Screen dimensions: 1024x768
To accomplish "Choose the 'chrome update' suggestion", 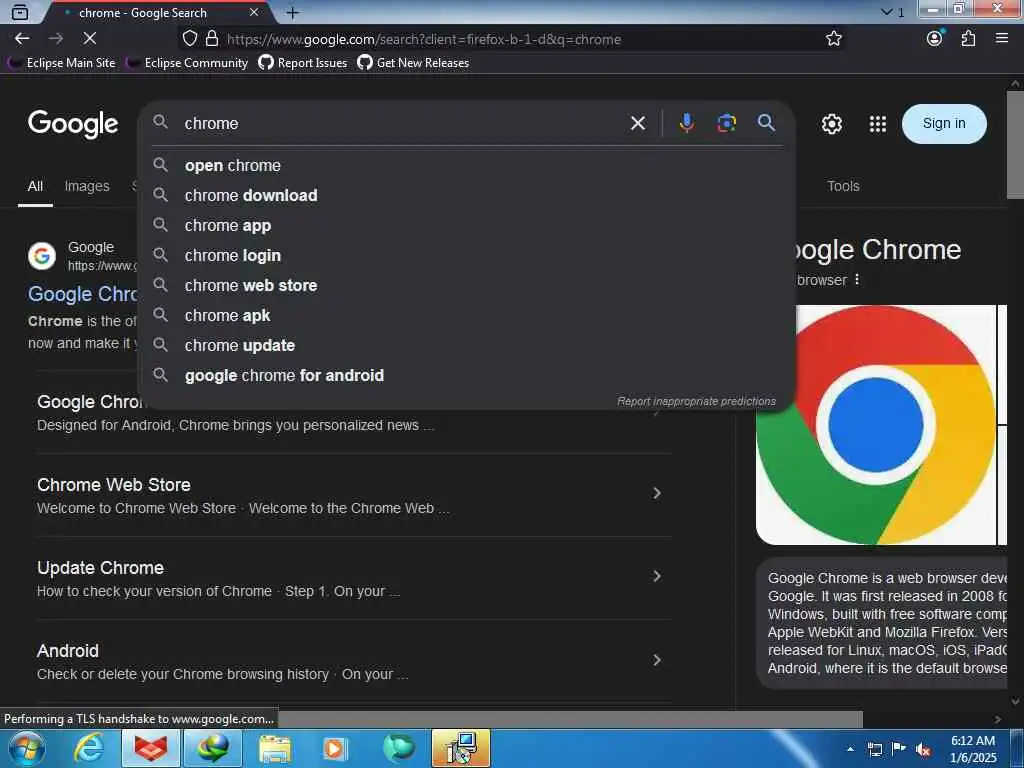I will (466, 345).
